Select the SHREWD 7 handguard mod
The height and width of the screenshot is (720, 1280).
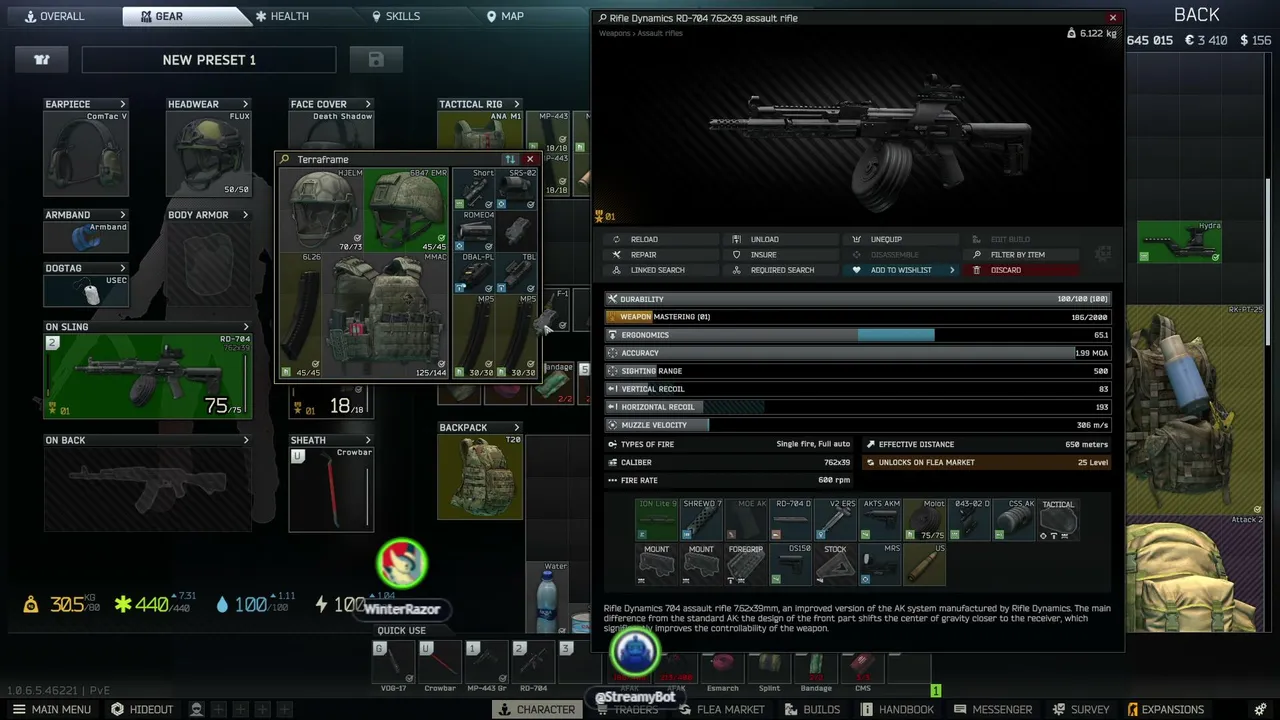[701, 519]
